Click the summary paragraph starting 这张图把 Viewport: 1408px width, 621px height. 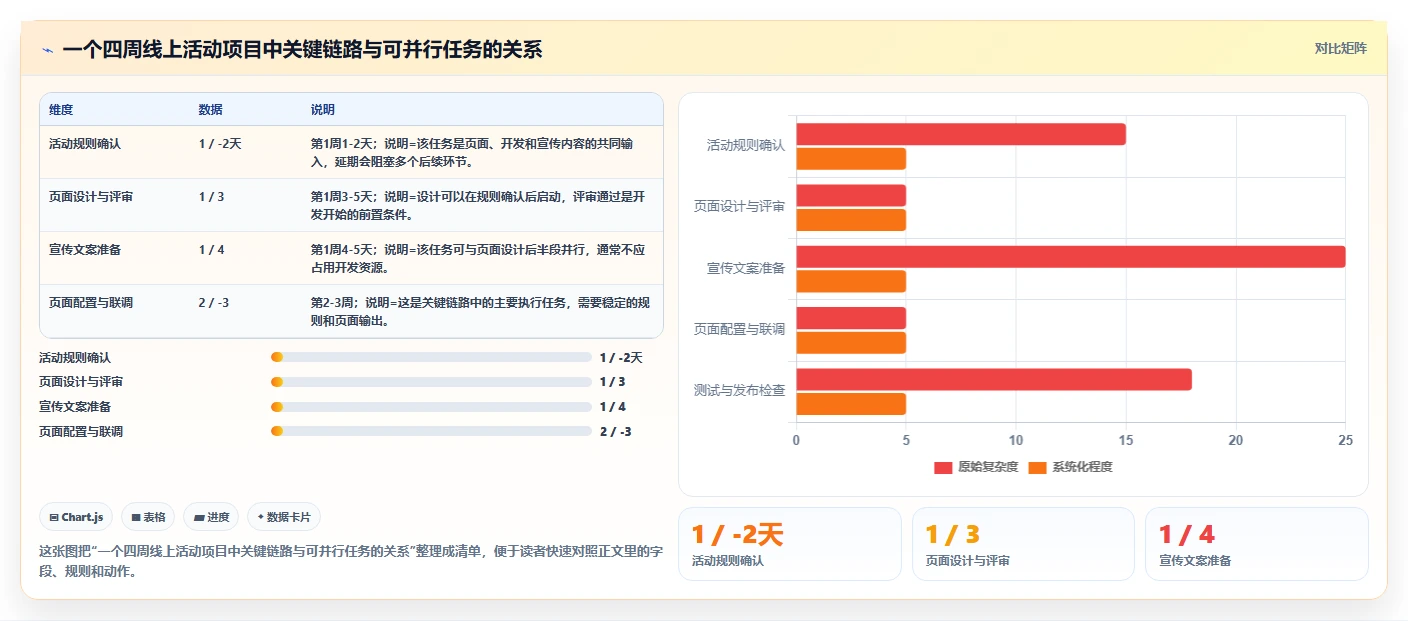350,562
